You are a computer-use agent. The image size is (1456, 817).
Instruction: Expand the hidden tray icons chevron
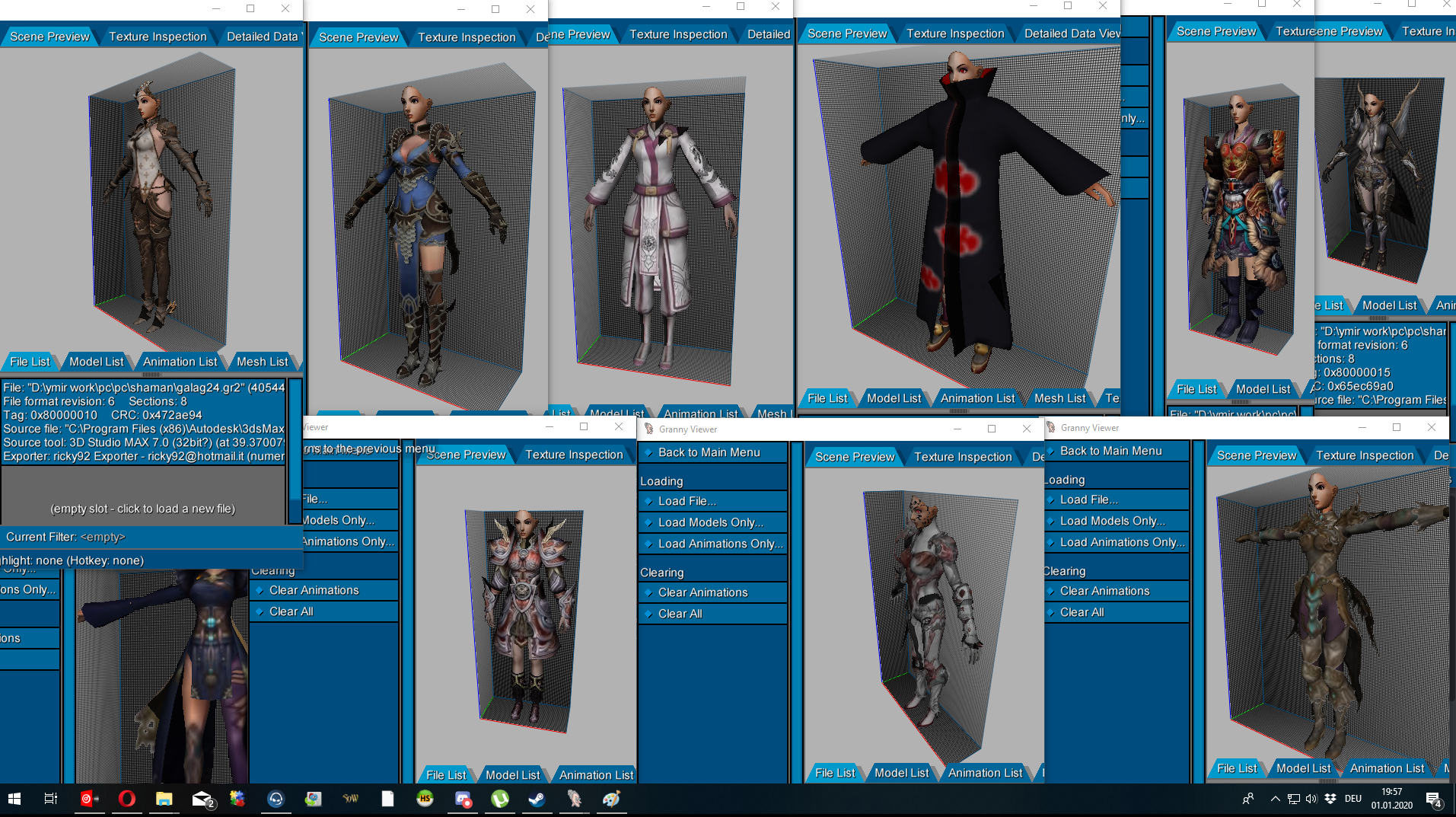[1275, 799]
